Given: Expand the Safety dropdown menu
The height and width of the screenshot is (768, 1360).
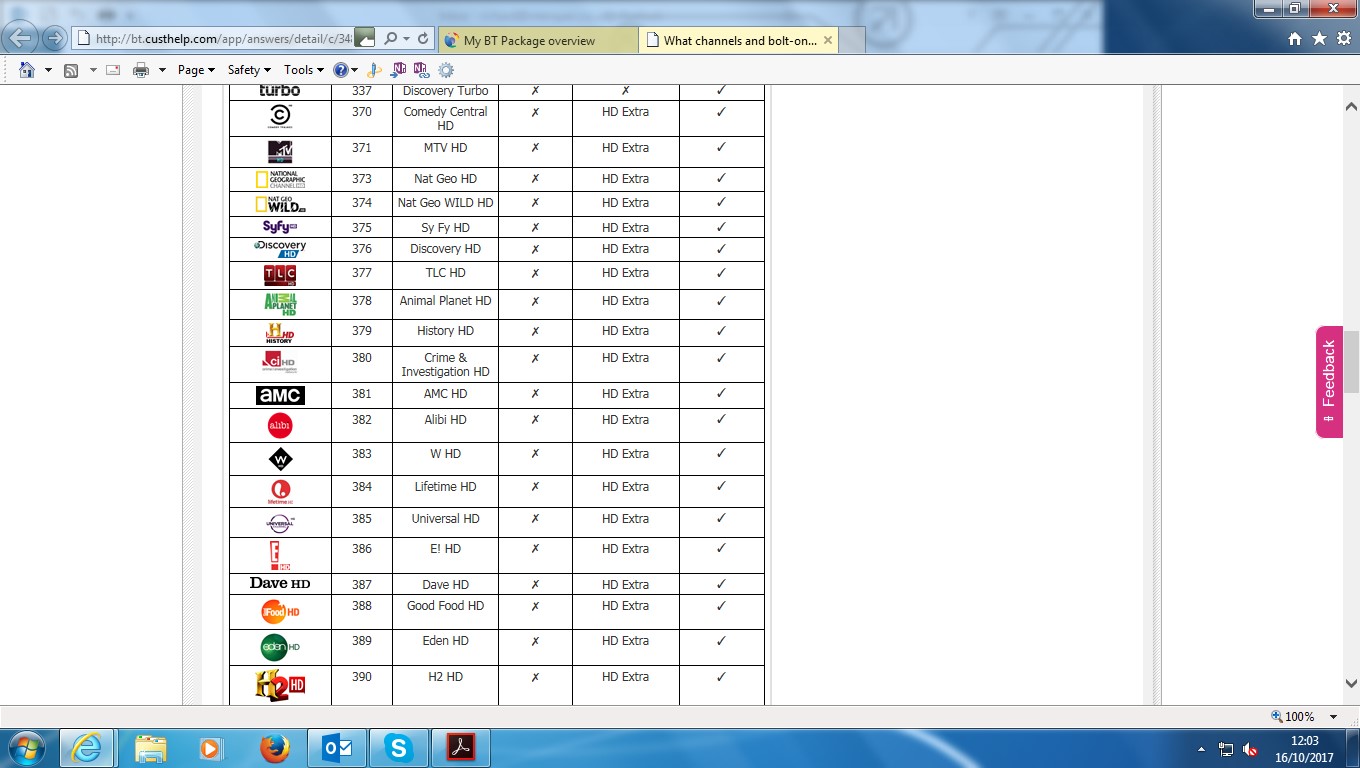Looking at the screenshot, I should point(249,70).
